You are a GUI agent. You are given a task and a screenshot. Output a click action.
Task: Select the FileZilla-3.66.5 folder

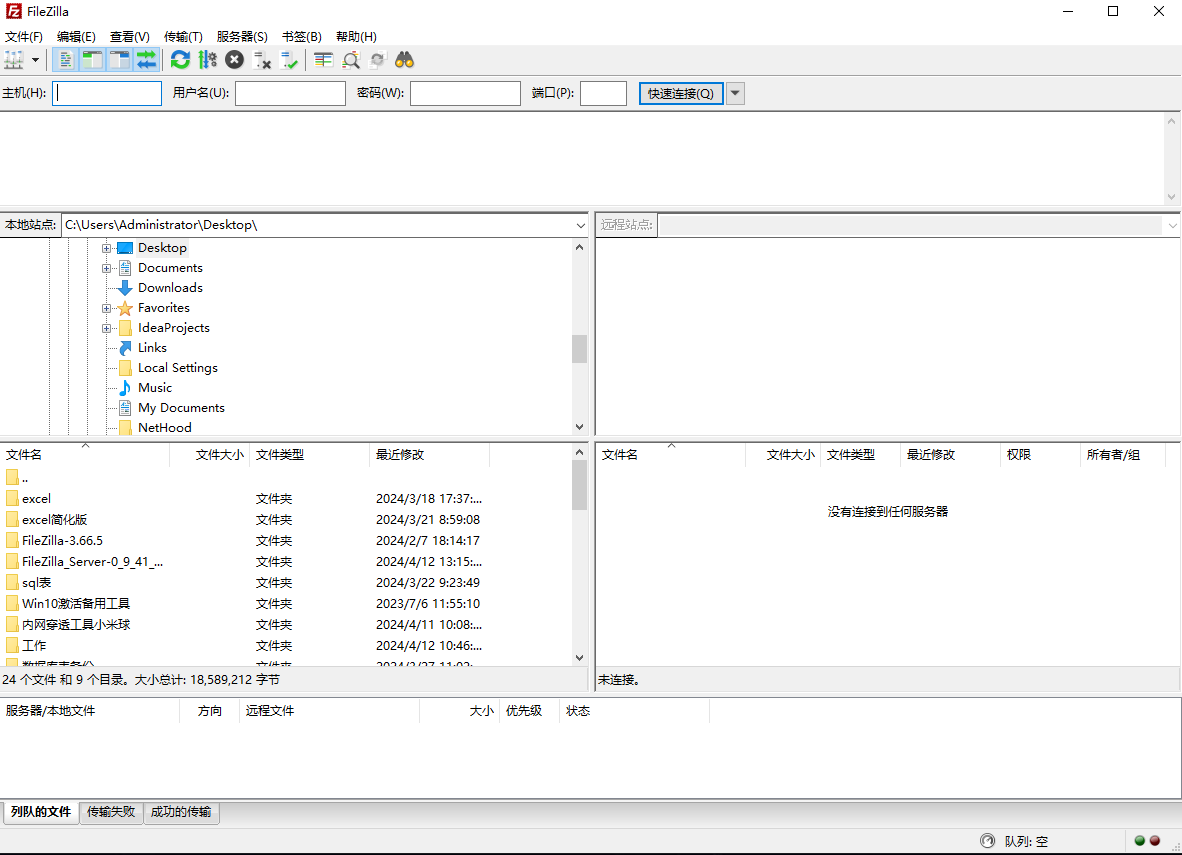[x=286, y=541]
